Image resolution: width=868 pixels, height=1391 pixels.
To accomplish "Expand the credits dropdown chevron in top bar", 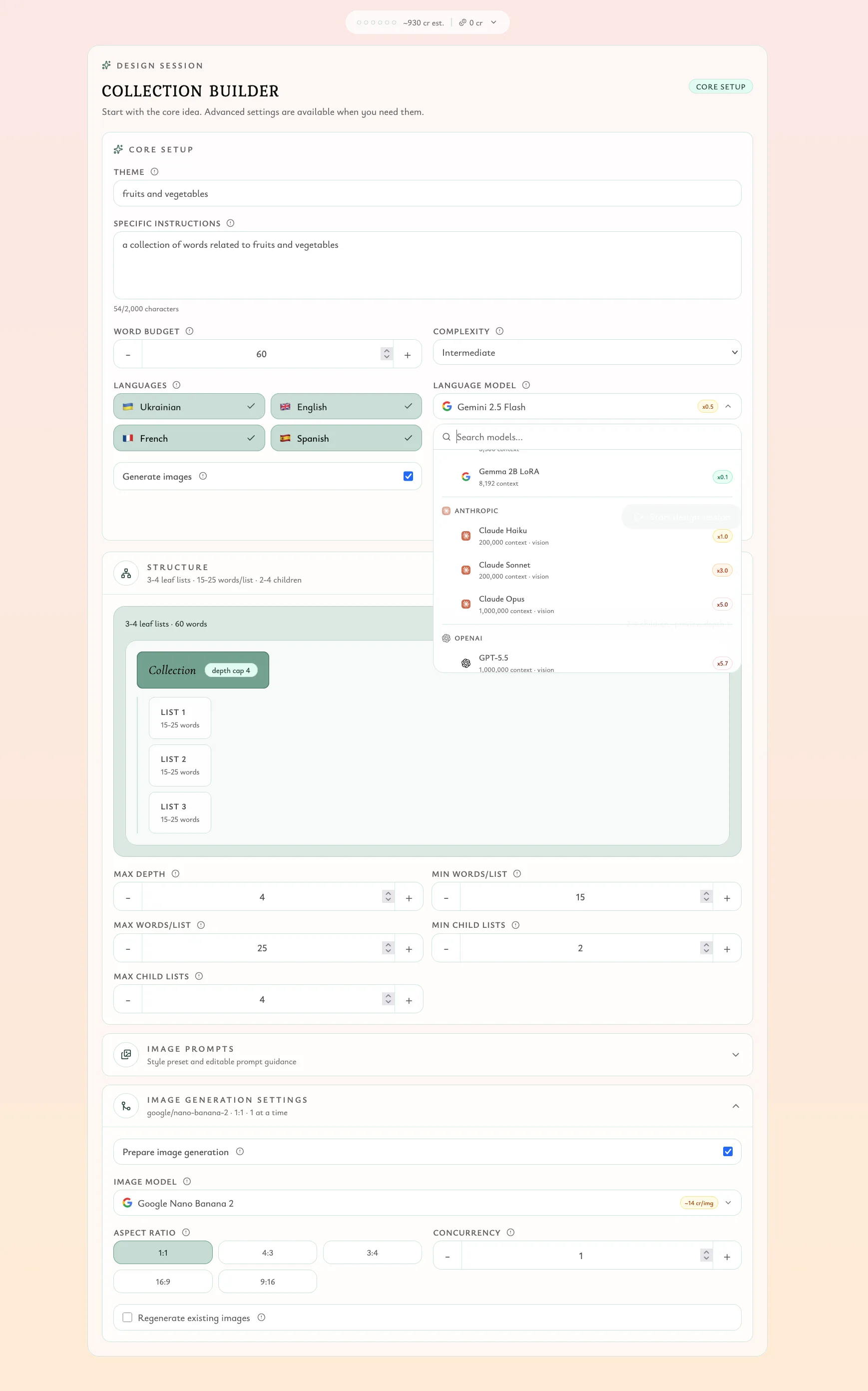I will point(493,22).
